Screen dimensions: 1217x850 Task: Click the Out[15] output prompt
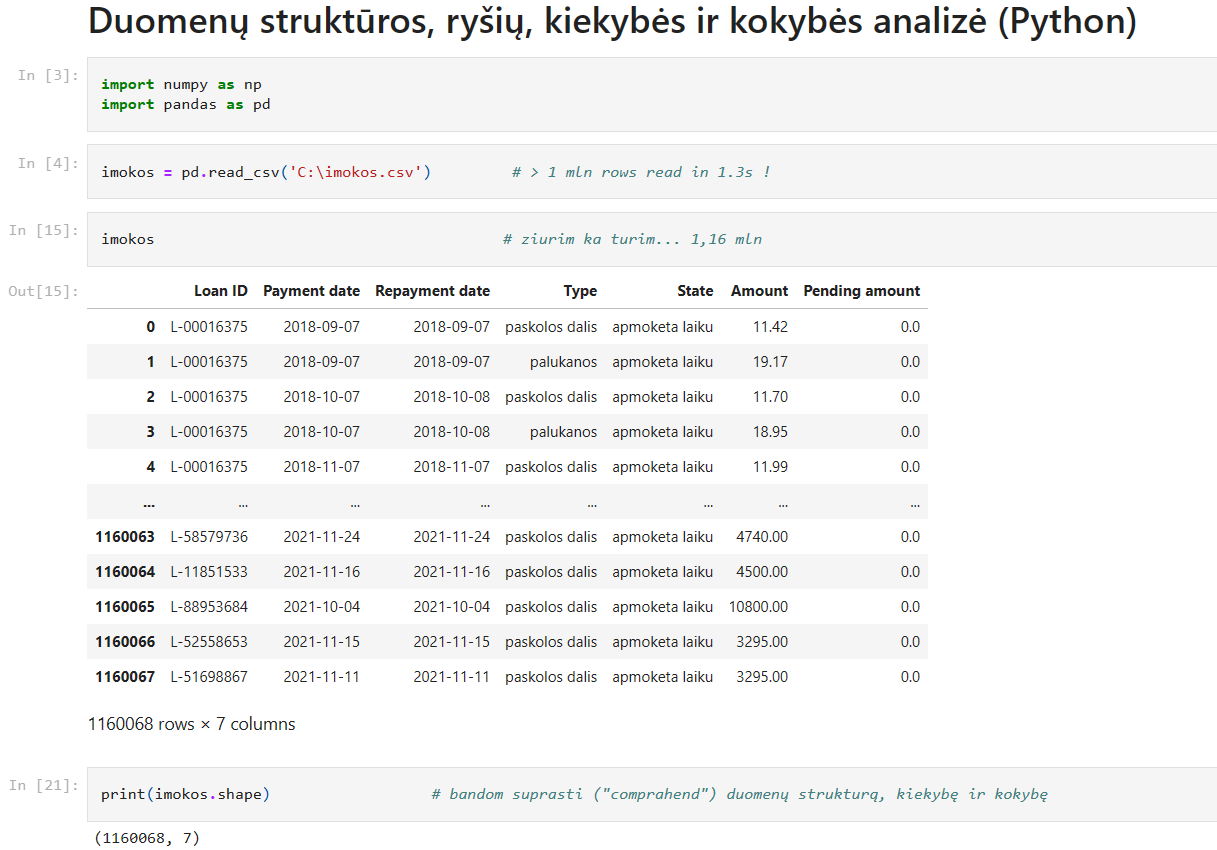(x=43, y=291)
